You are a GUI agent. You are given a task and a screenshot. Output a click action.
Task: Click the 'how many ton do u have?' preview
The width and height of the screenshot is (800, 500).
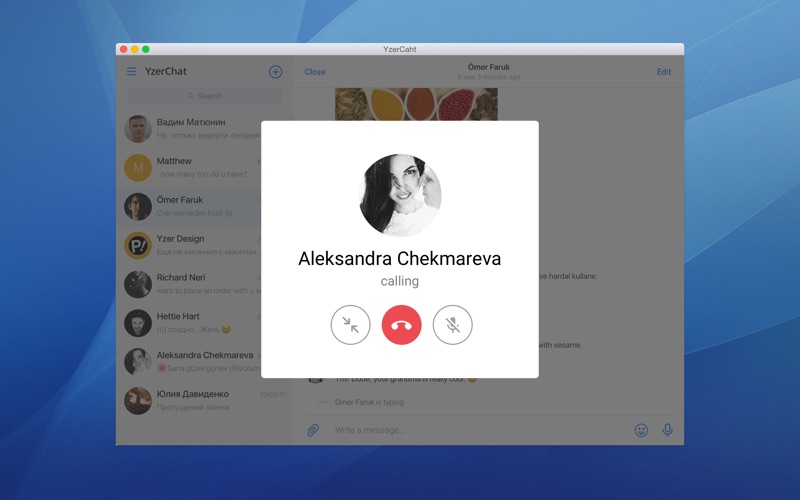202,174
